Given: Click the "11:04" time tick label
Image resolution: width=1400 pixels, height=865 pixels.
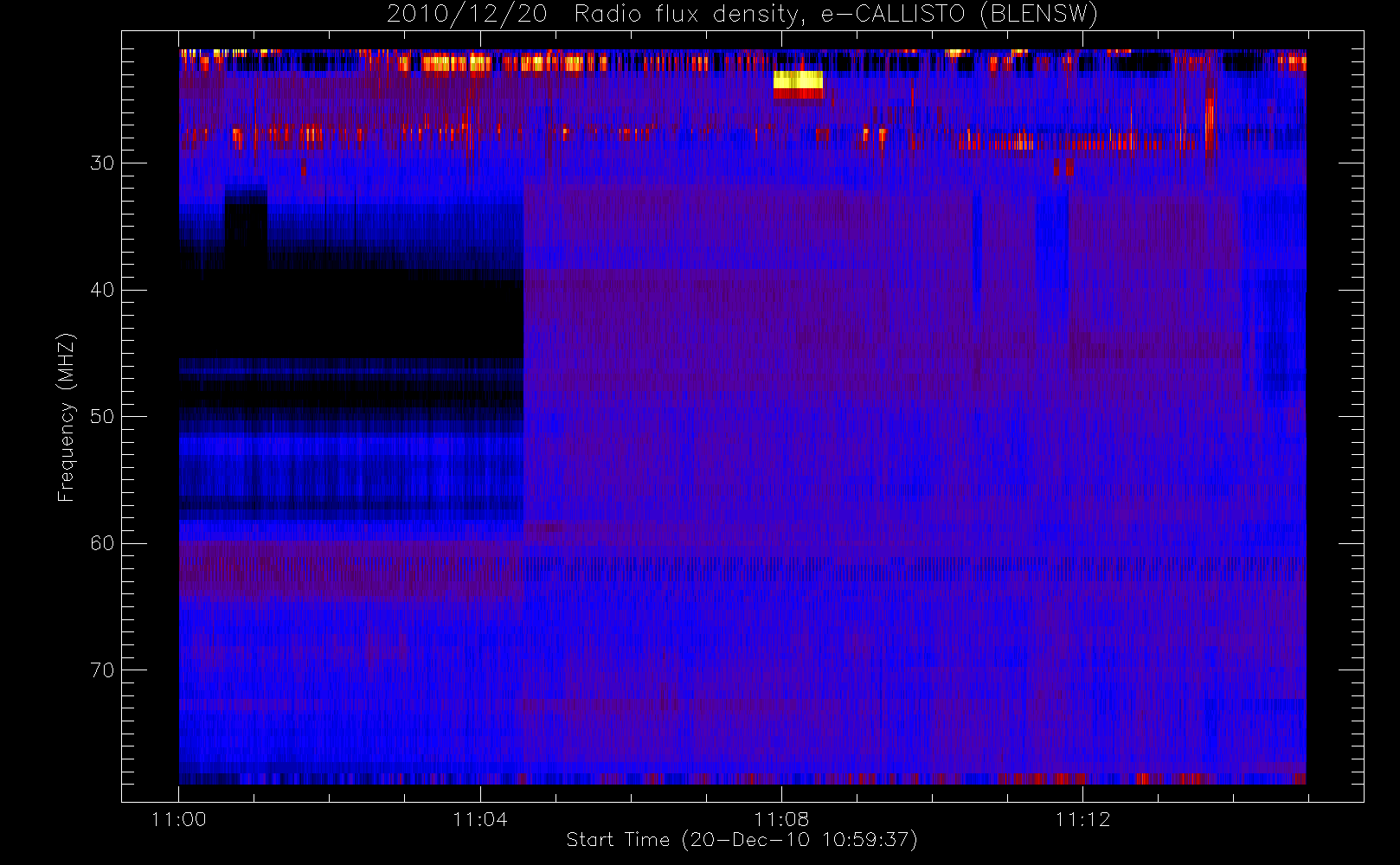Looking at the screenshot, I should coord(480,819).
